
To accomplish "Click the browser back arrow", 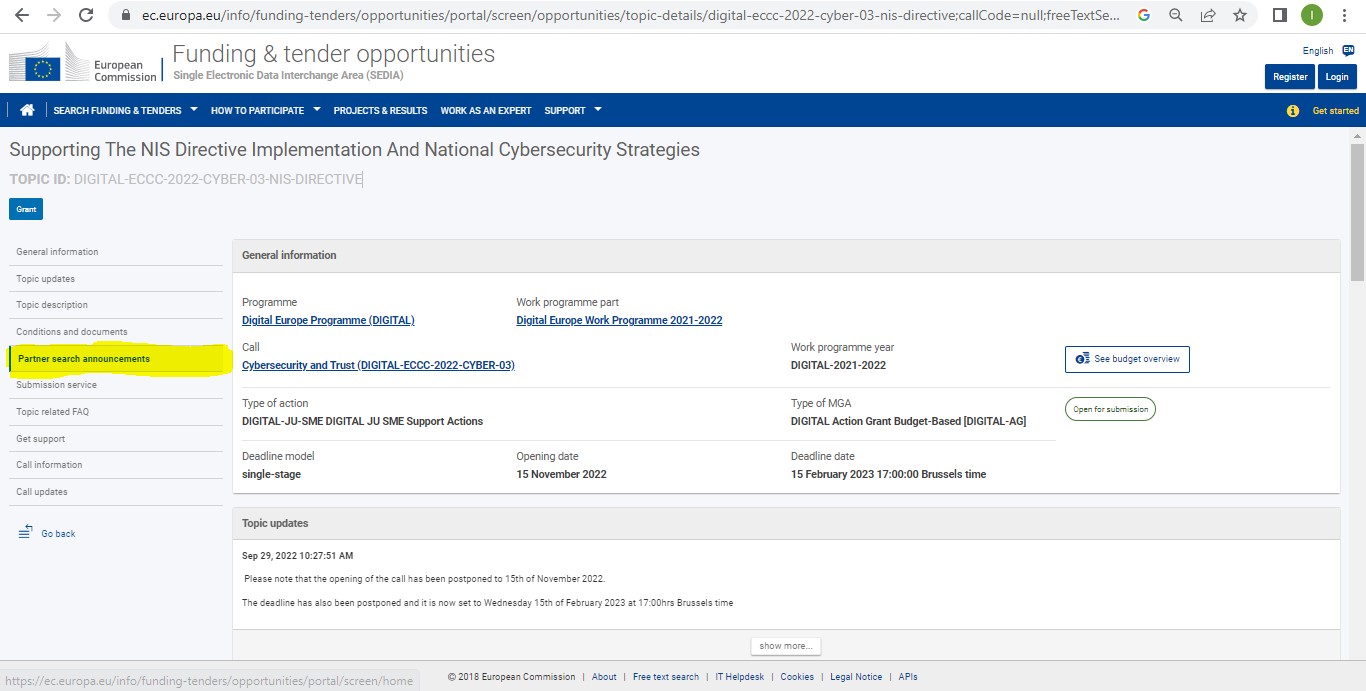I will click(21, 15).
